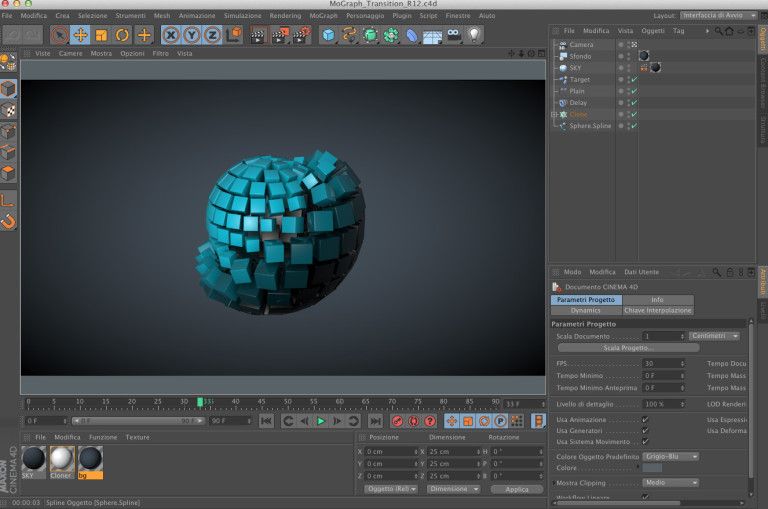Select the Move tool in top toolbar
Screen dimensions: 768x509
pos(81,35)
